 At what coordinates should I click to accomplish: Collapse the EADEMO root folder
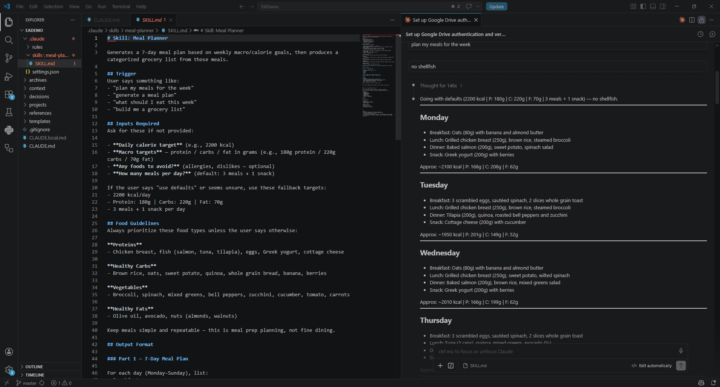(x=50, y=30)
